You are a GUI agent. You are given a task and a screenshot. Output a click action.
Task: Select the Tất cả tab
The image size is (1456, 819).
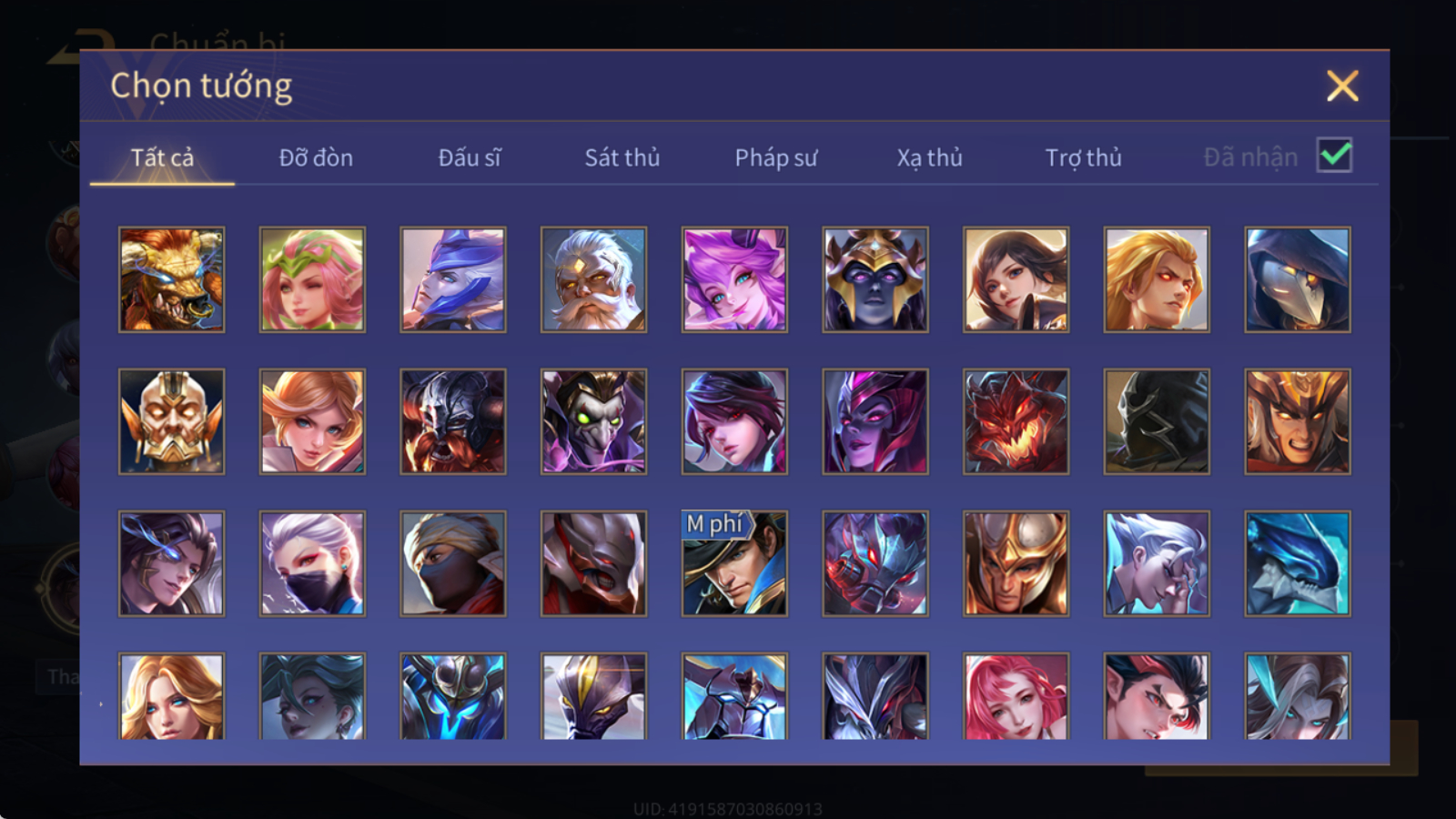(162, 157)
